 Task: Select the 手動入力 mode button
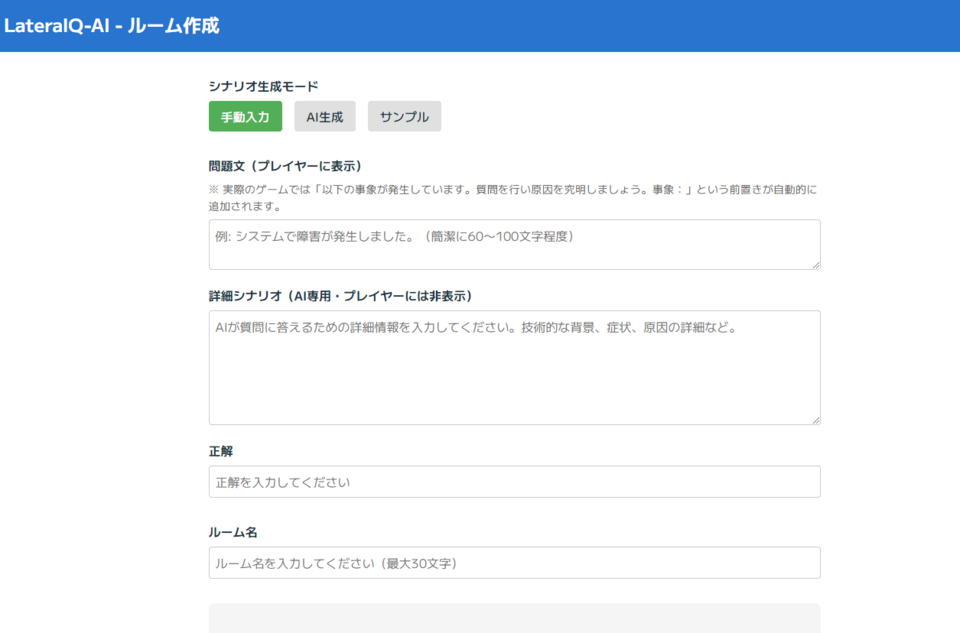pyautogui.click(x=245, y=116)
